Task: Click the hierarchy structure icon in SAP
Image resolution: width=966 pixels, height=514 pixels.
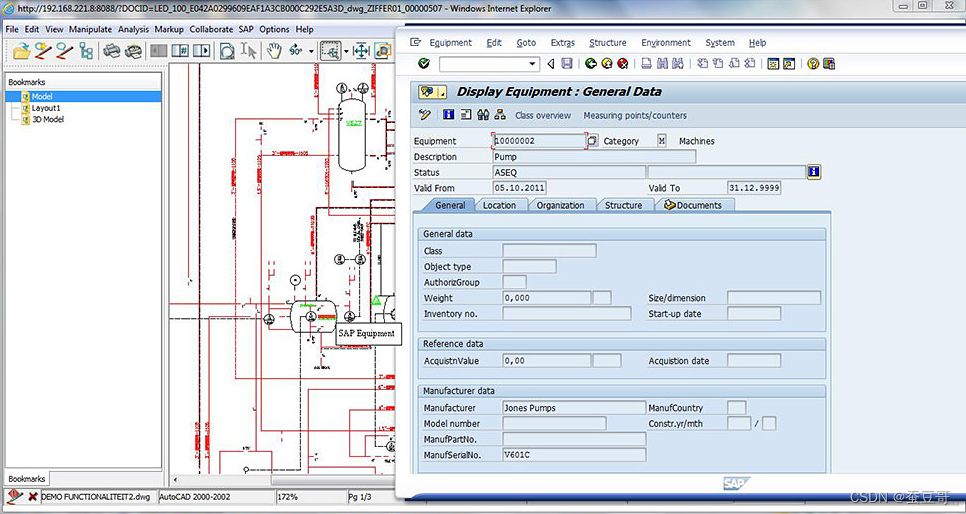Action: 500,115
